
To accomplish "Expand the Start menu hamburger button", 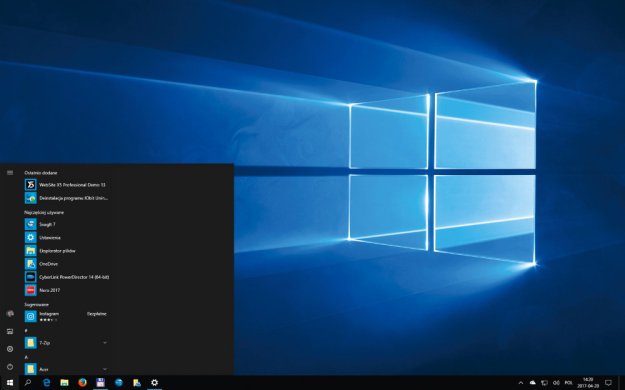I will point(10,173).
